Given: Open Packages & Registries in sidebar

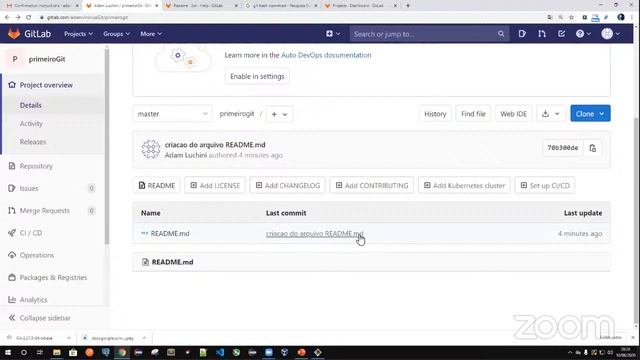Looking at the screenshot, I should pos(54,277).
